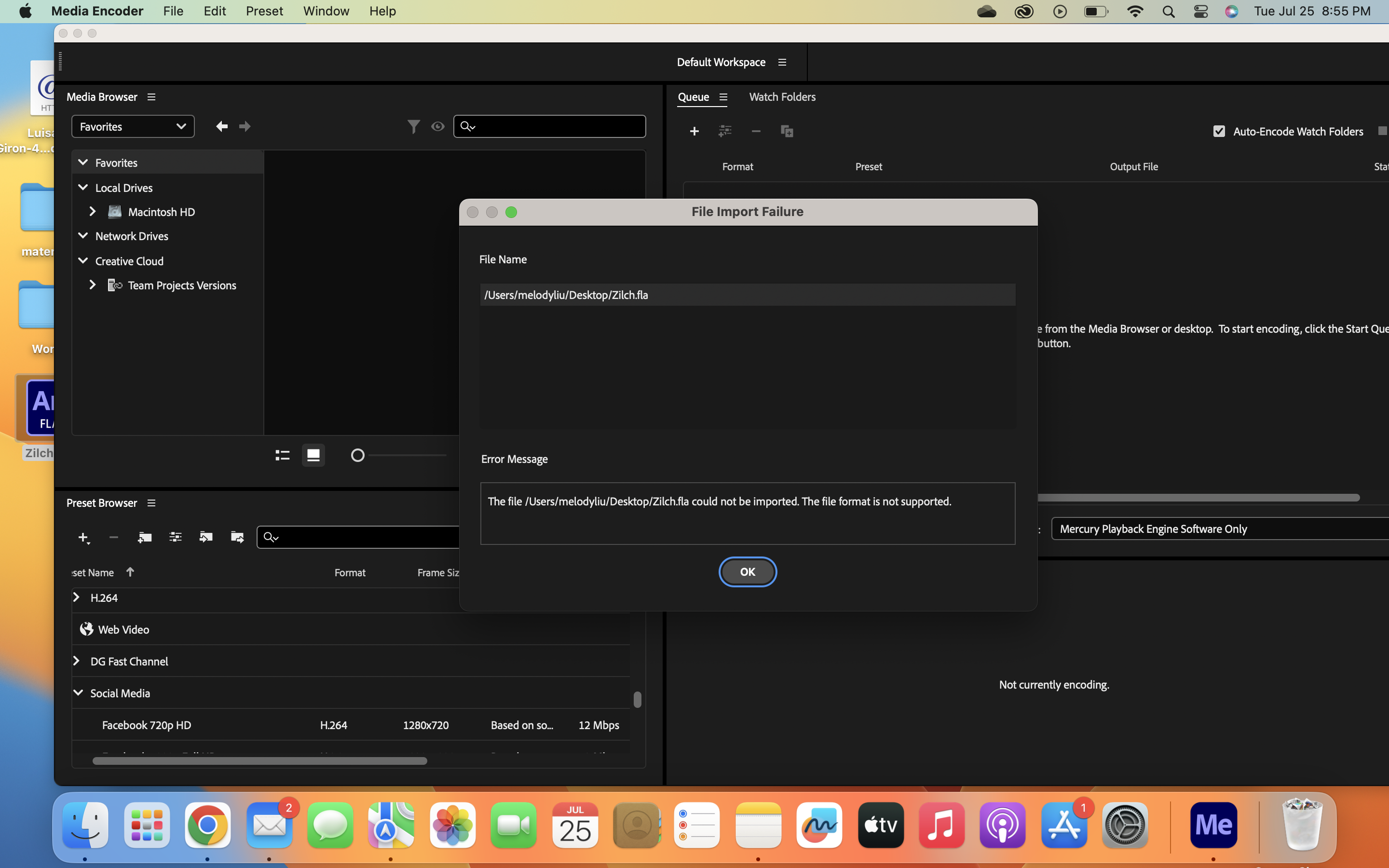Open the filter icon in Media Browser
Viewport: 1389px width, 868px height.
(x=414, y=126)
